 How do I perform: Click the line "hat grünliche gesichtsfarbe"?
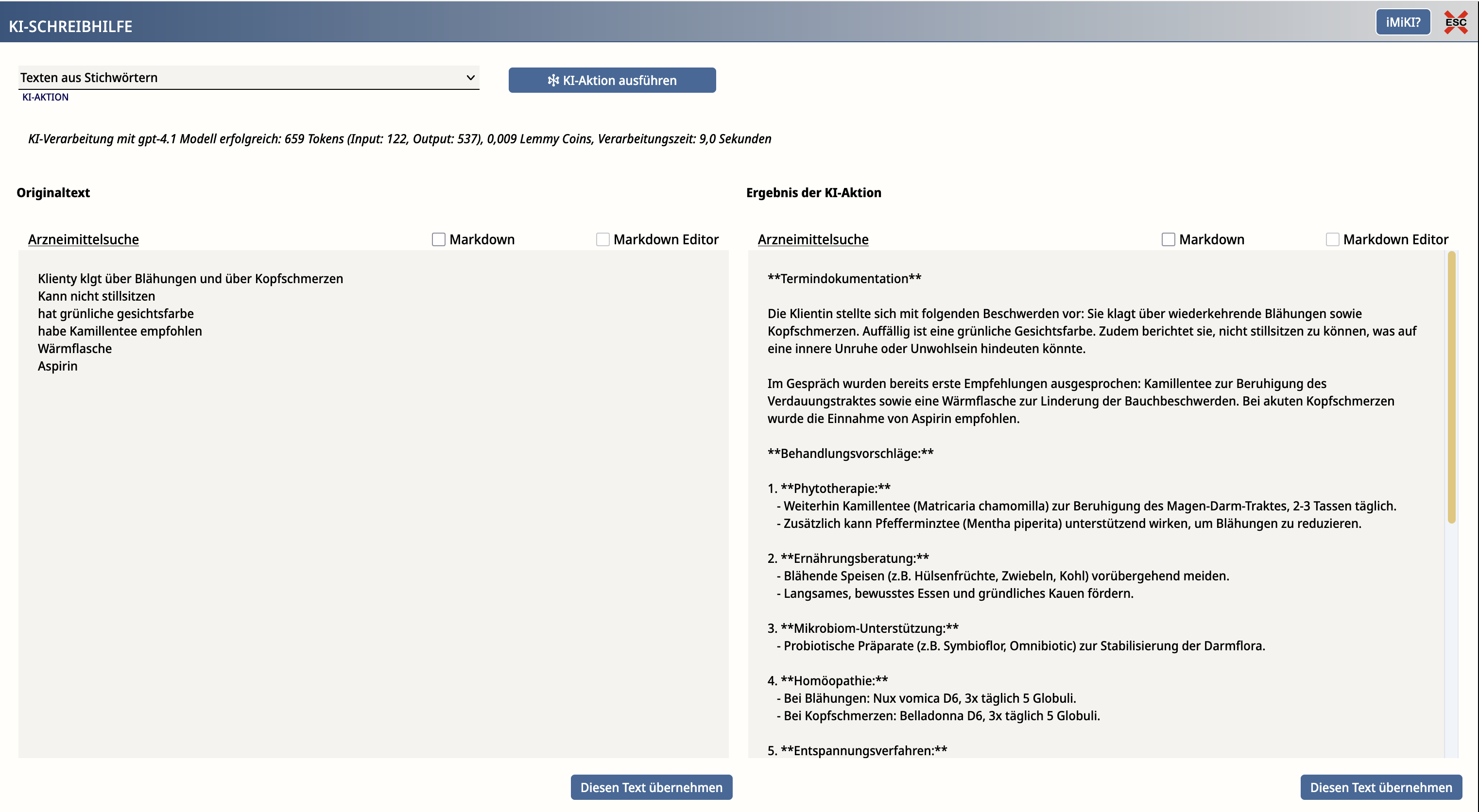[x=116, y=314]
